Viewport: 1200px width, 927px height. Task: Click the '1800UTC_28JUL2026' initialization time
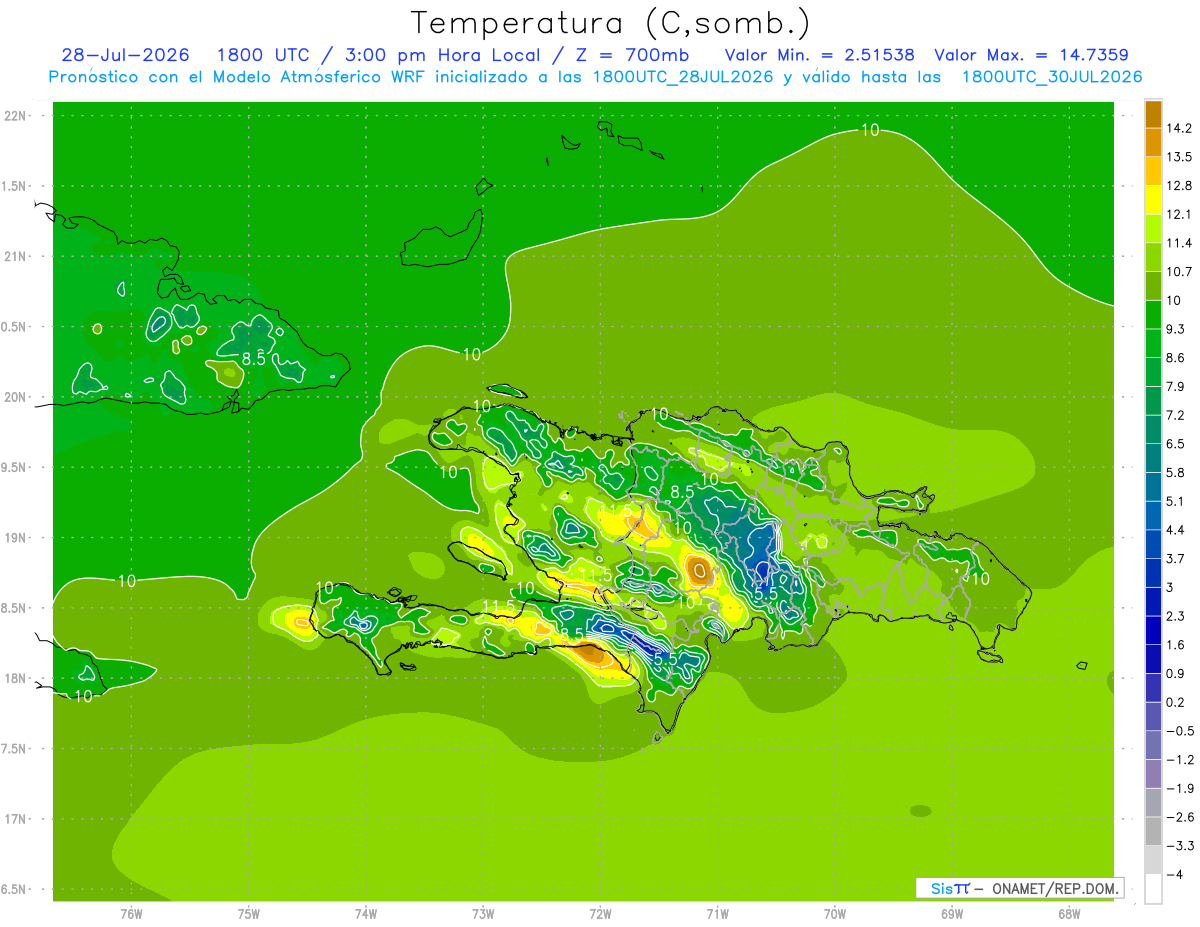[683, 77]
